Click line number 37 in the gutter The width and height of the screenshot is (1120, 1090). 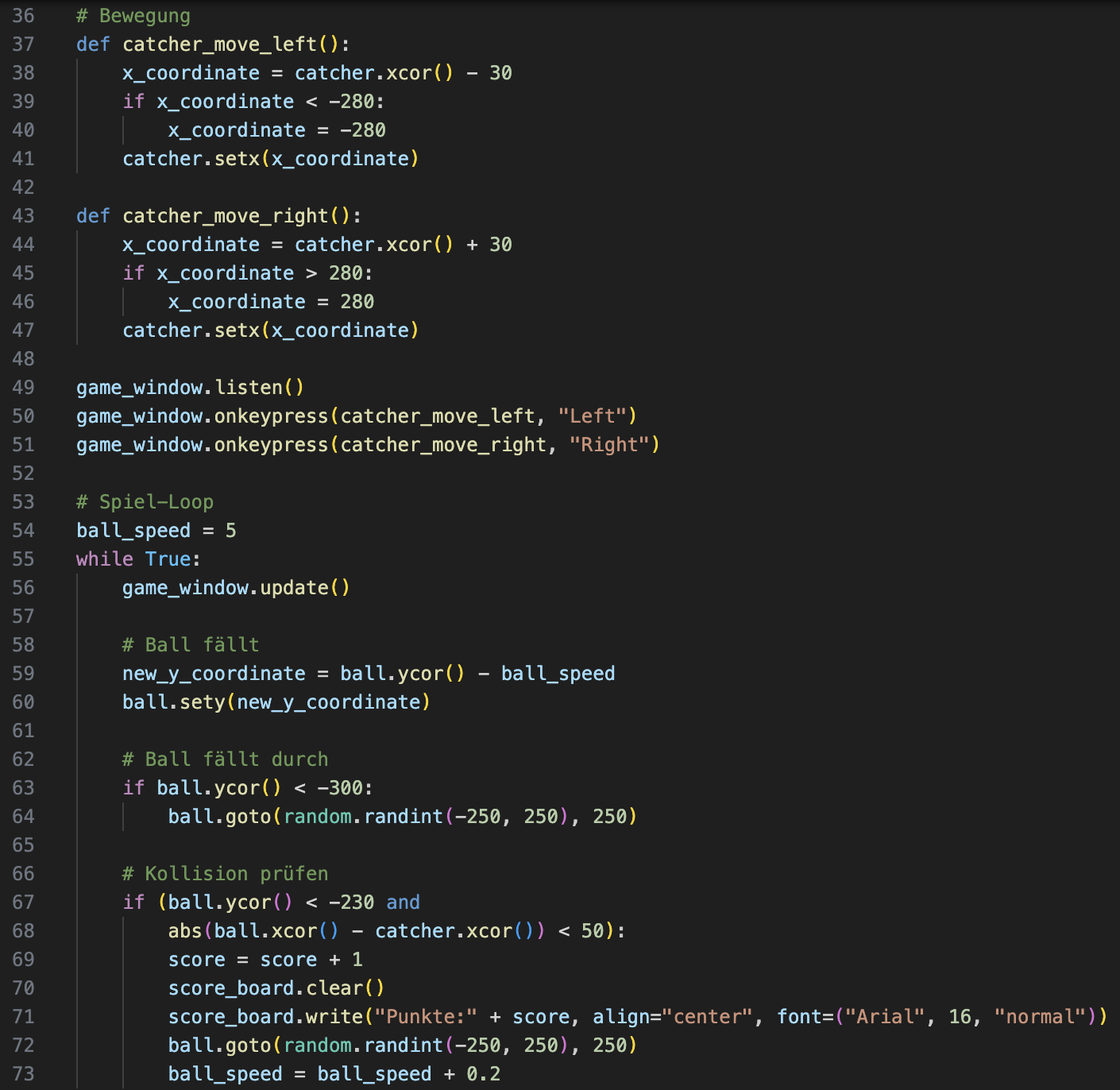23,44
